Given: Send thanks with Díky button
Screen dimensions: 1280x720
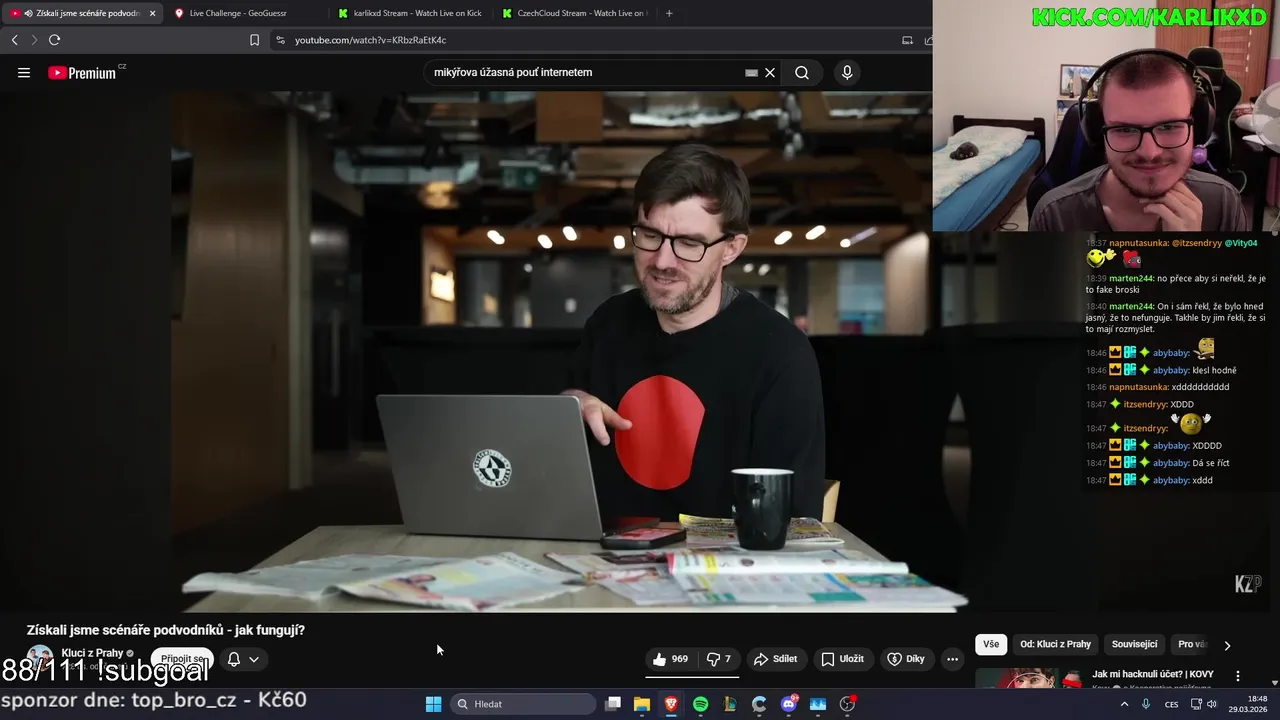Looking at the screenshot, I should (906, 659).
